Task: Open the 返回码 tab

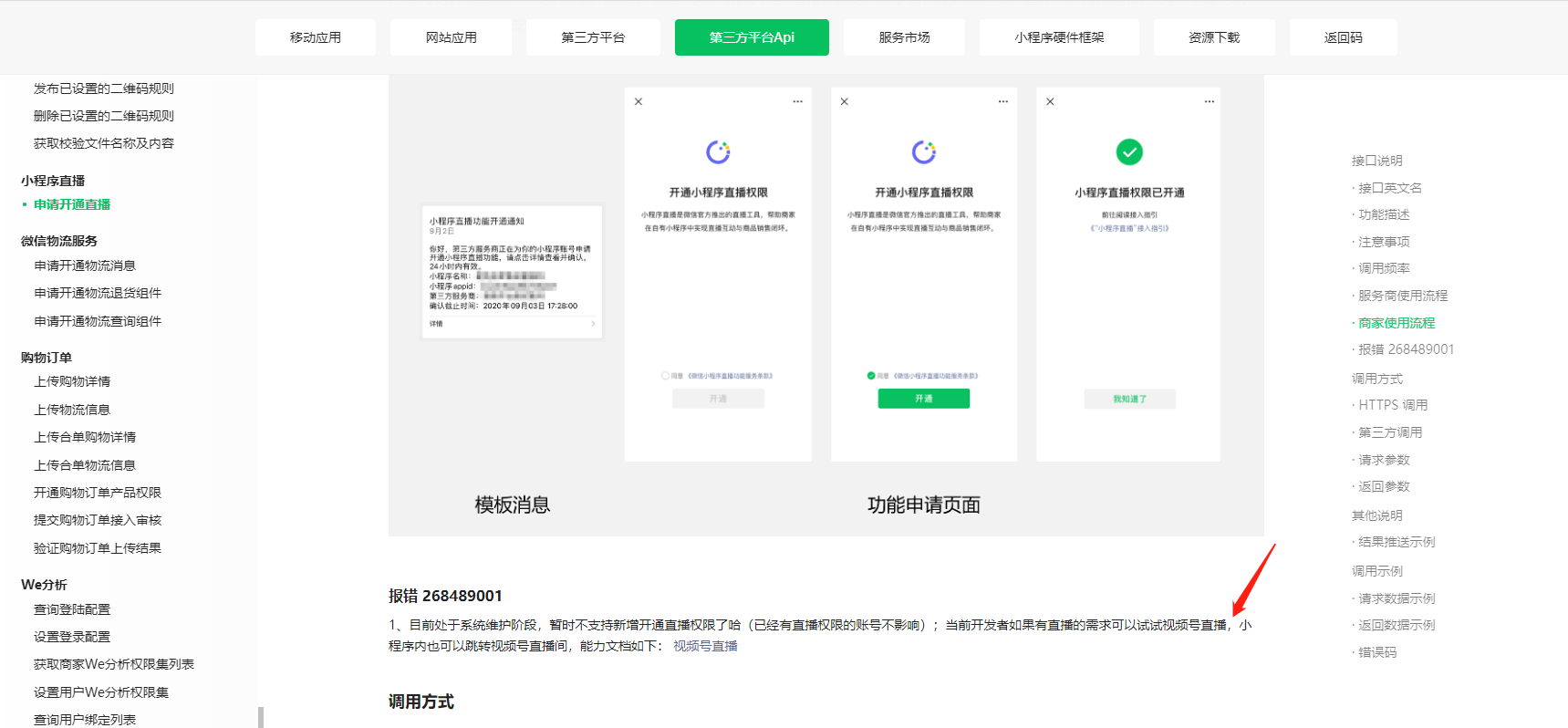Action: [x=1343, y=37]
